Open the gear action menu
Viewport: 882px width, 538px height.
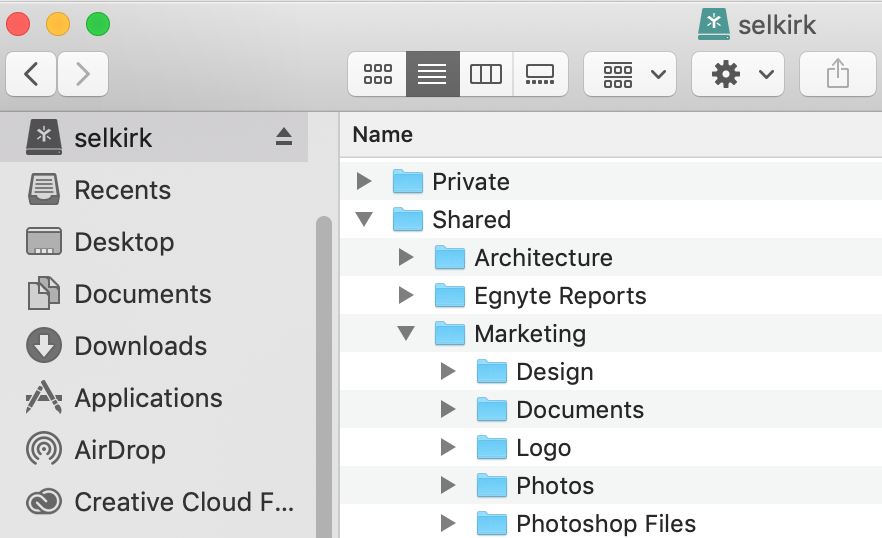[x=738, y=75]
